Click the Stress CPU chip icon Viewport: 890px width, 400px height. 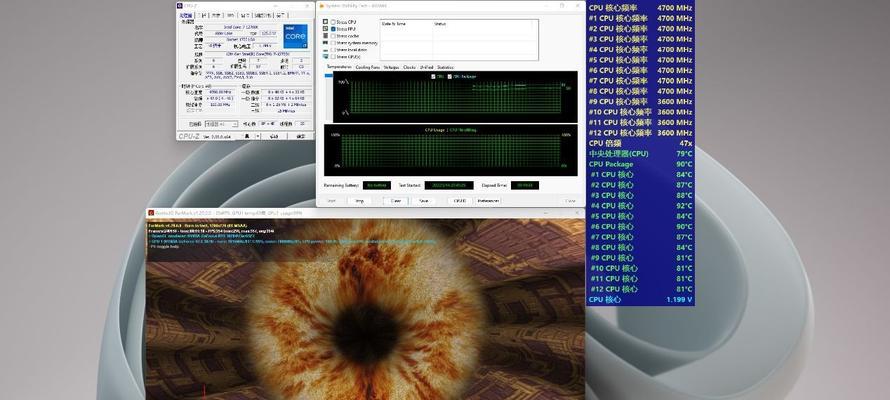[325, 22]
